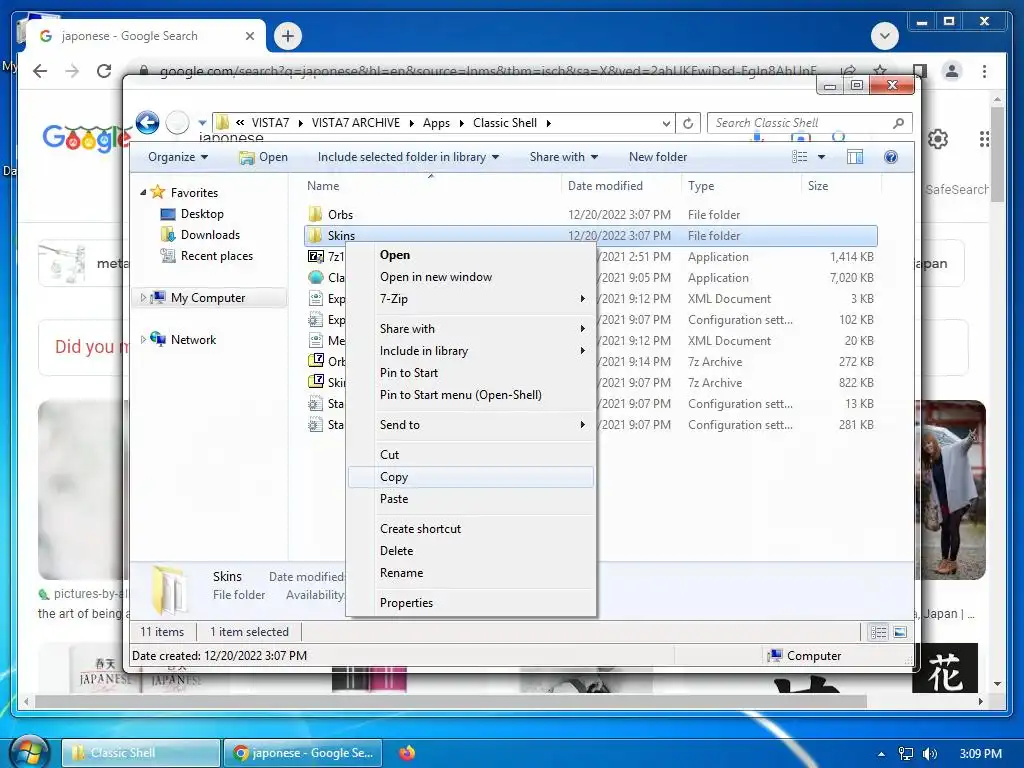Open the 7-Zip submenu
The image size is (1024, 768).
pyautogui.click(x=470, y=298)
